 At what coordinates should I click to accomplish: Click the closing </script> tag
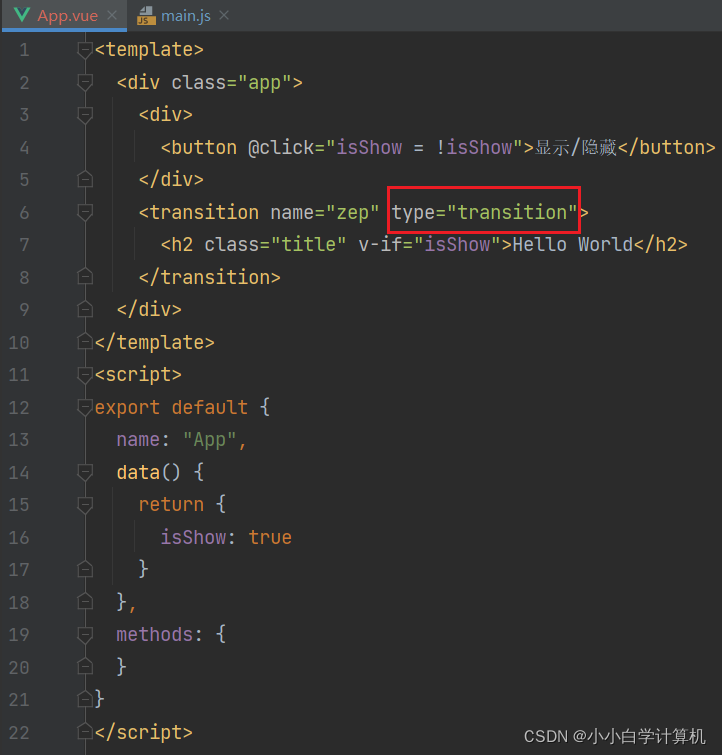144,732
